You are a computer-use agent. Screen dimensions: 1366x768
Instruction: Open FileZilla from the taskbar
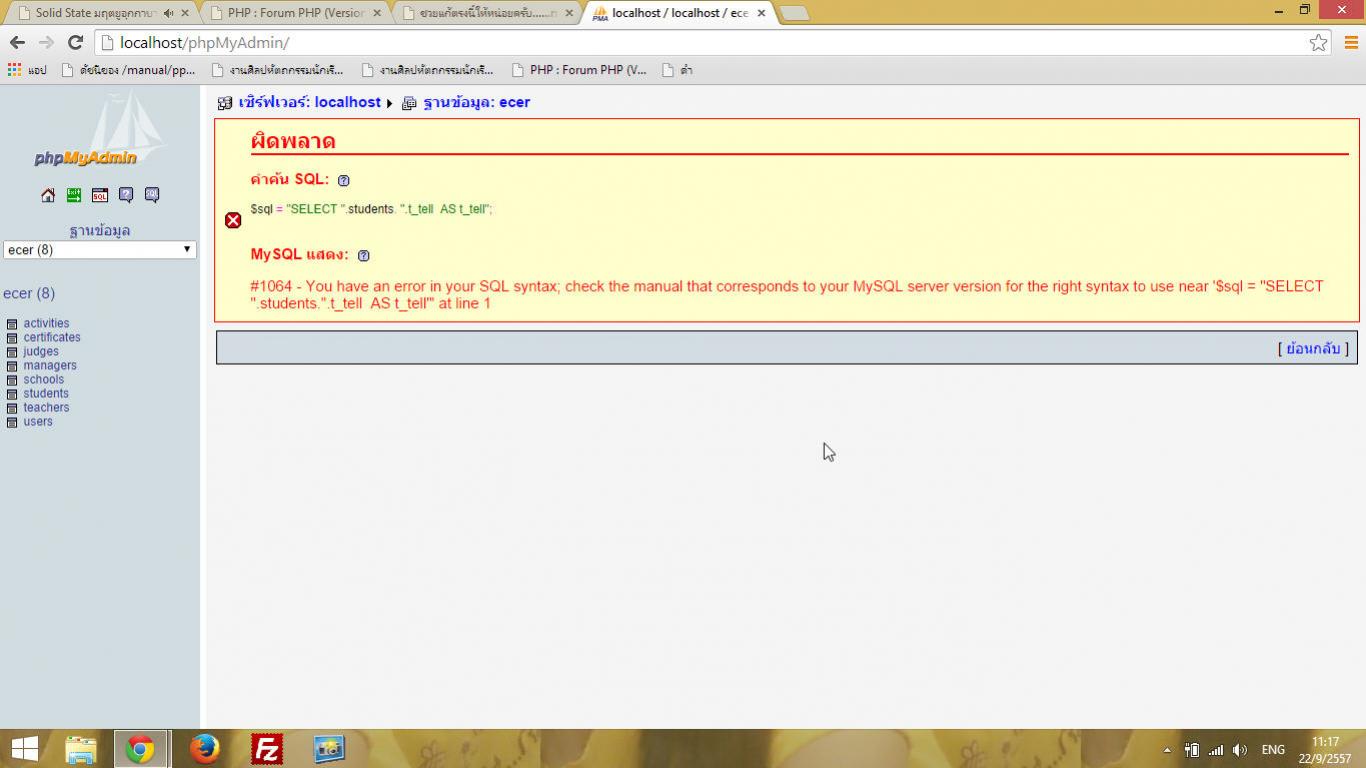[267, 748]
